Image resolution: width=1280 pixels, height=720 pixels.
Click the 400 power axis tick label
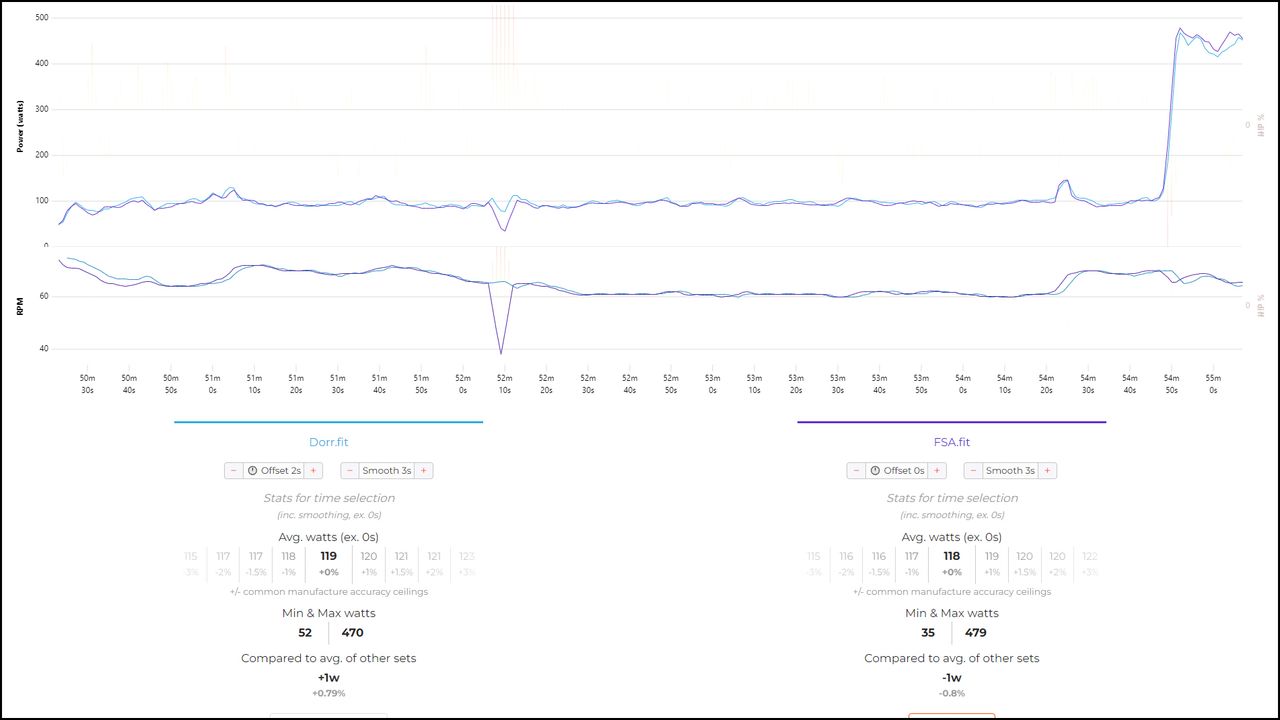[x=41, y=64]
